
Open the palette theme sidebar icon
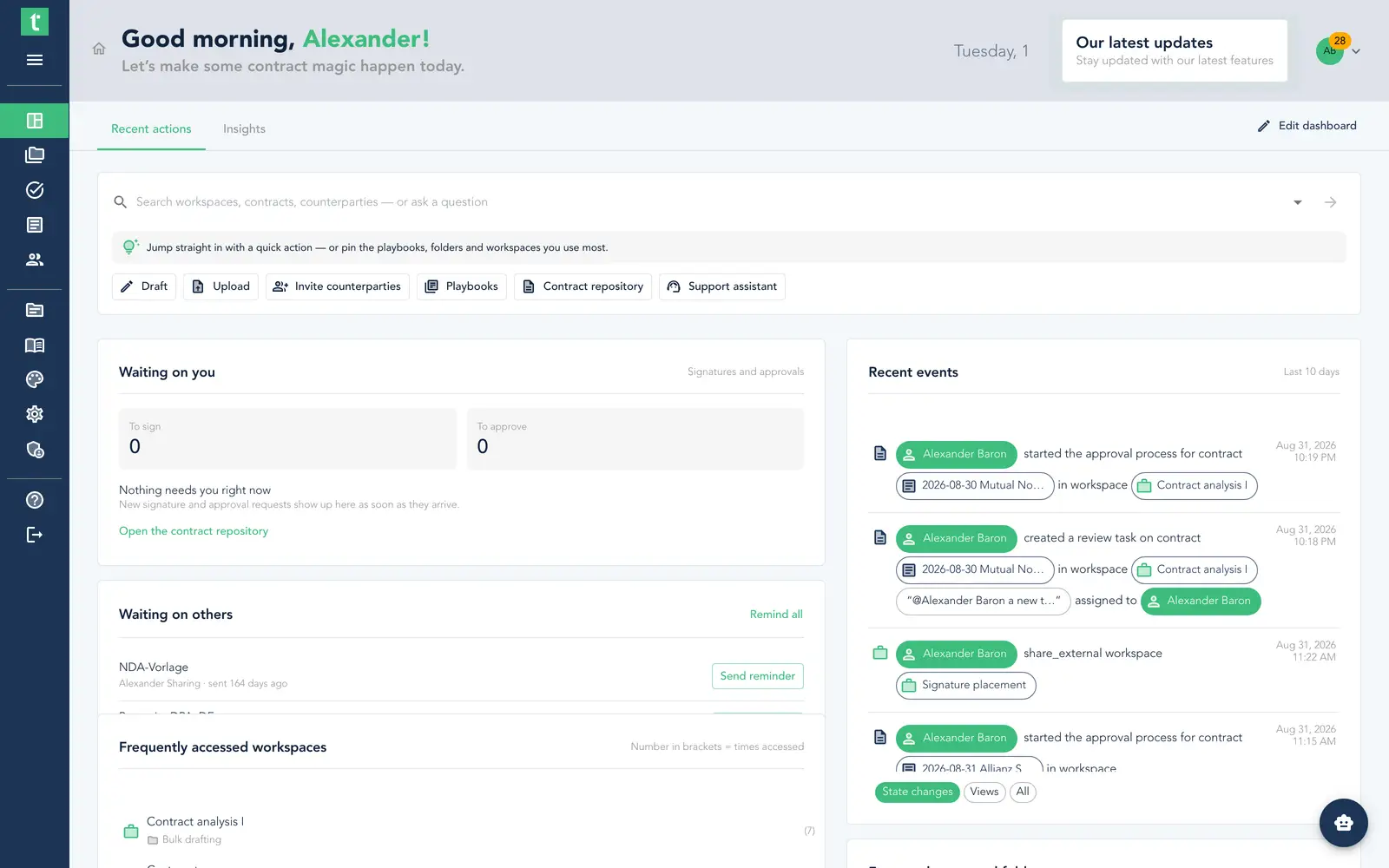pos(35,379)
